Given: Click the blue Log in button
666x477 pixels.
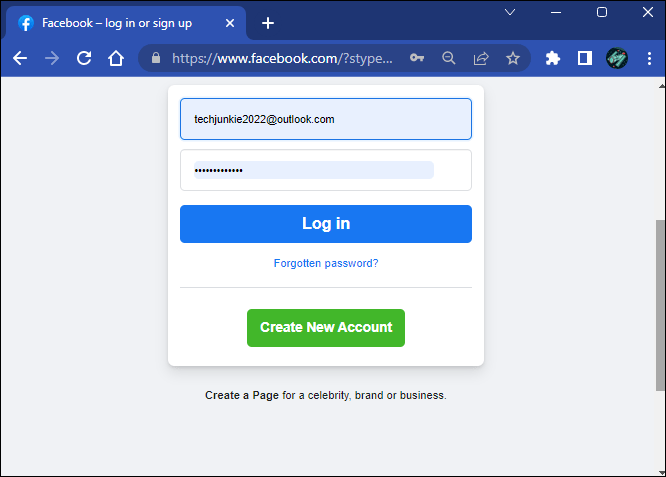Looking at the screenshot, I should point(326,224).
